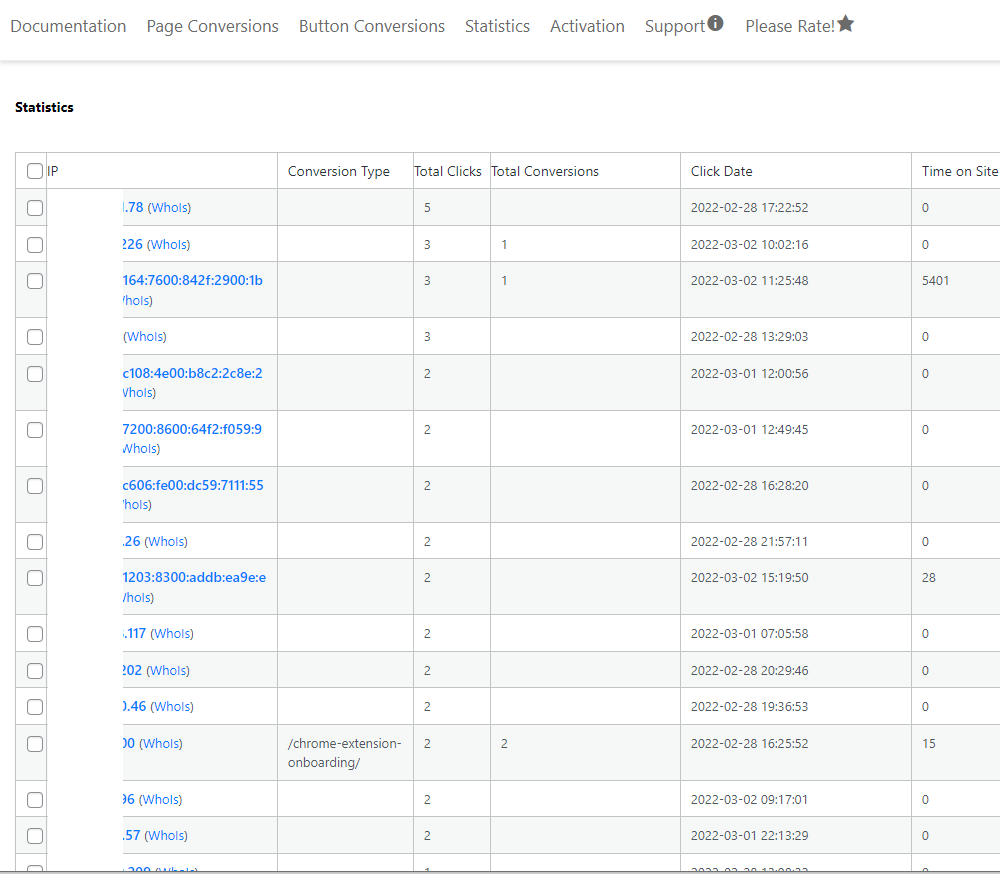
Task: Select the Statistics menu item
Action: 497,26
